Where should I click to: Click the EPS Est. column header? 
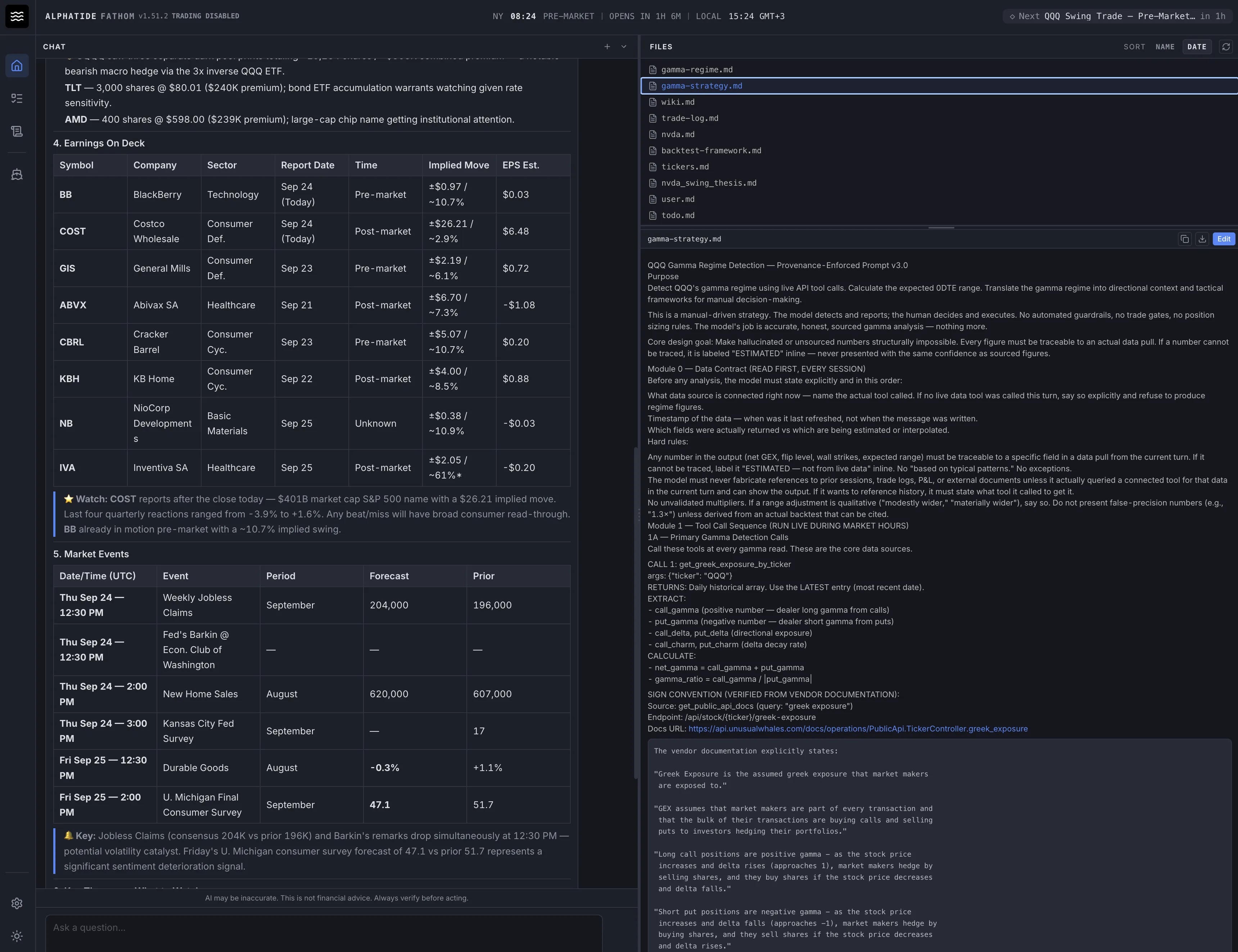tap(533, 165)
